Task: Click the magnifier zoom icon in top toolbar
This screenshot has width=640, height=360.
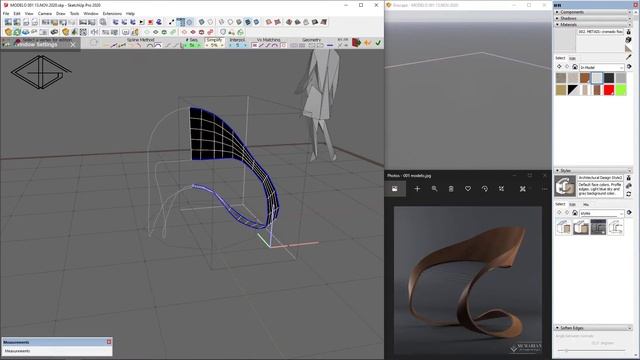Action: click(x=103, y=22)
